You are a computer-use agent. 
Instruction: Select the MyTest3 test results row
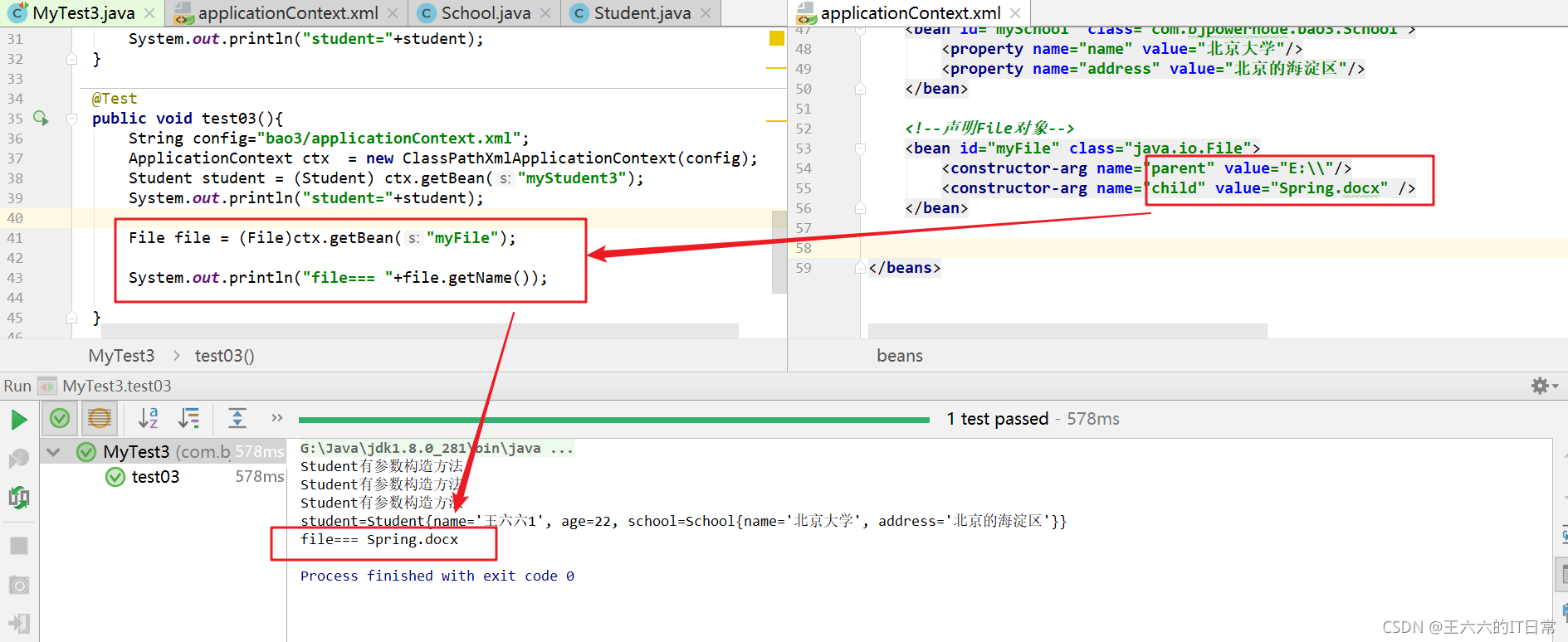[163, 452]
